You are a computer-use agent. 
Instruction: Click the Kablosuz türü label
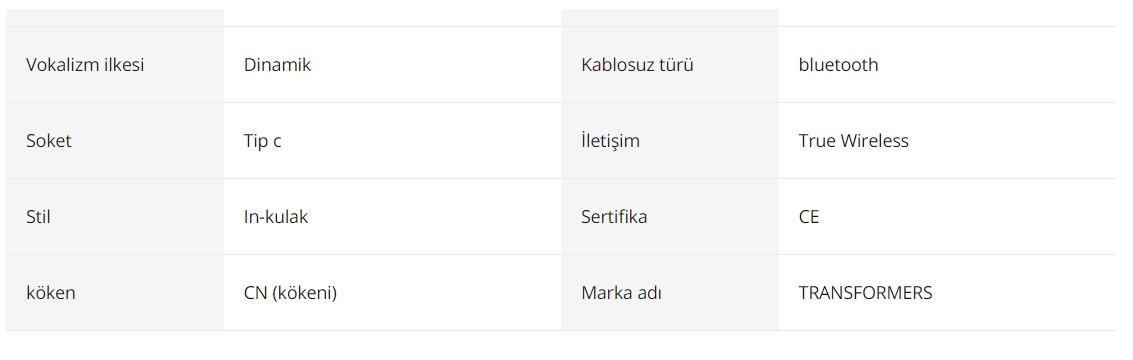[637, 65]
